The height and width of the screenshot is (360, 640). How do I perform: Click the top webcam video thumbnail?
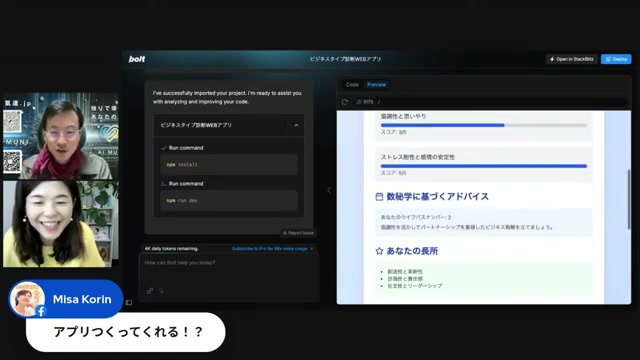click(61, 136)
